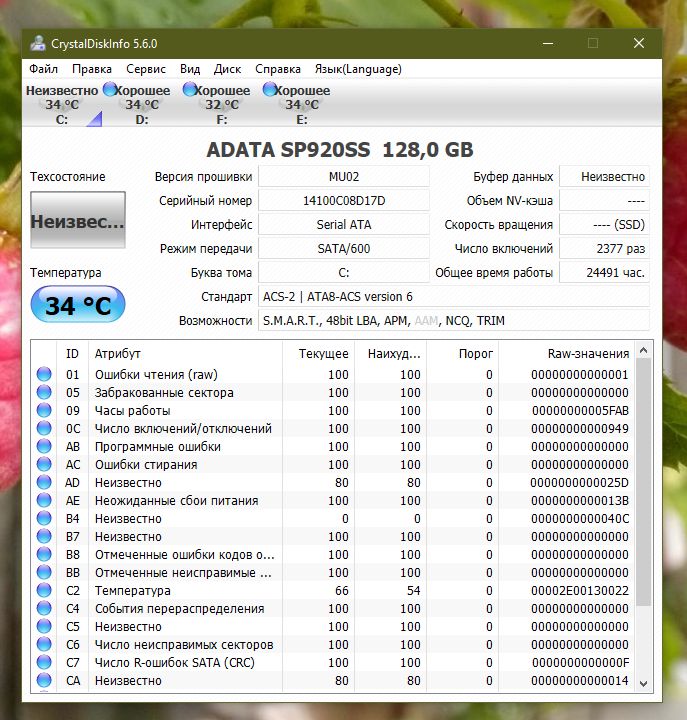Click status orb for attribute C6 row
This screenshot has width=687, height=720.
pos(44,644)
